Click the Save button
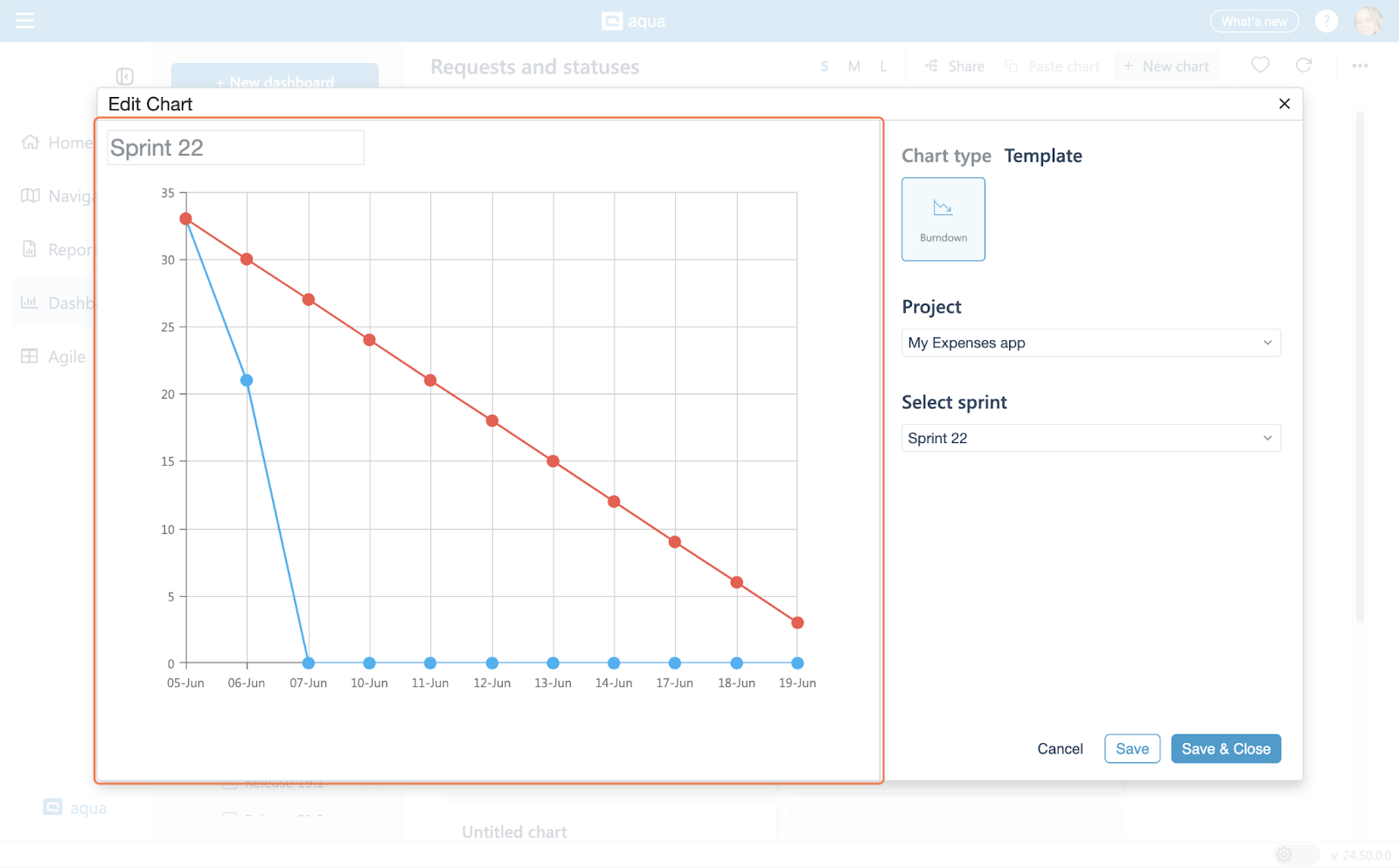The width and height of the screenshot is (1399, 868). pyautogui.click(x=1131, y=749)
